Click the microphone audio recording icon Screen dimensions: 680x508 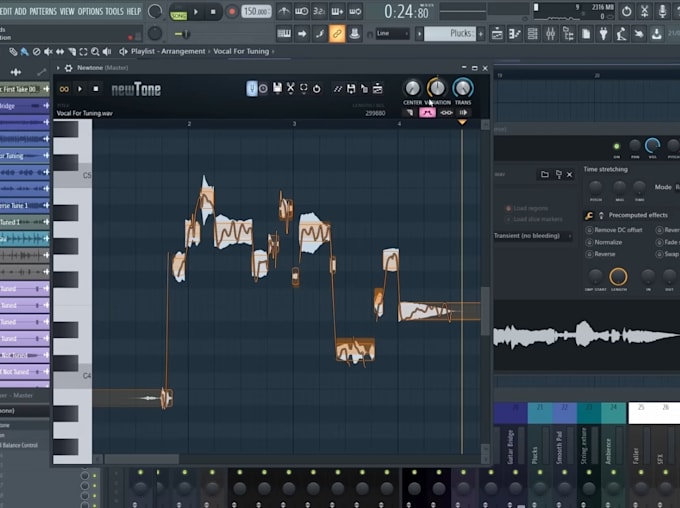[662, 12]
